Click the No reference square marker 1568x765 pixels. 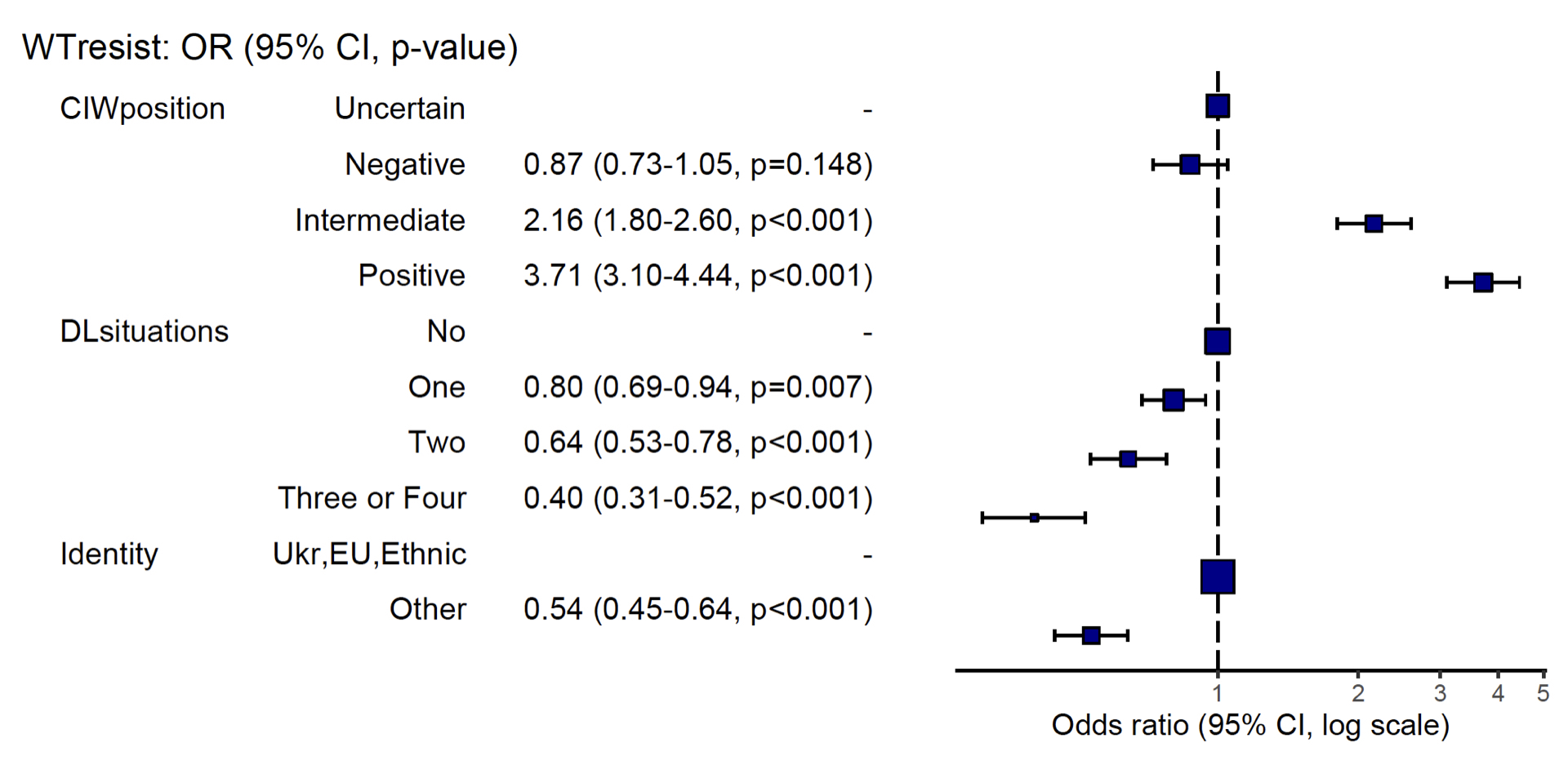tap(1218, 341)
